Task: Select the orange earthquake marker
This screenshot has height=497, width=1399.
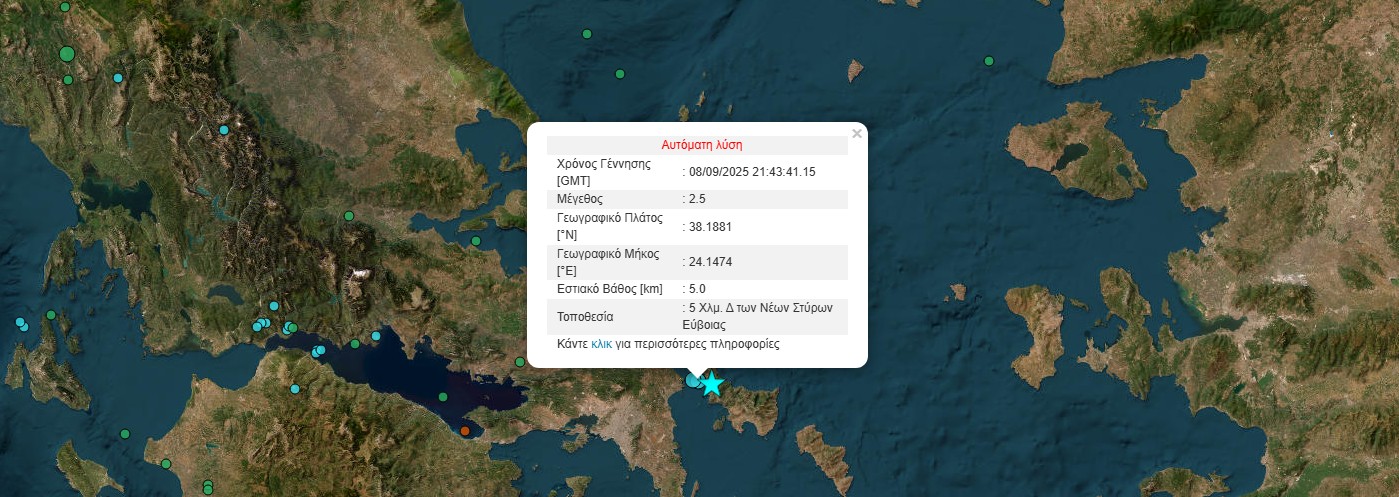Action: (x=466, y=431)
